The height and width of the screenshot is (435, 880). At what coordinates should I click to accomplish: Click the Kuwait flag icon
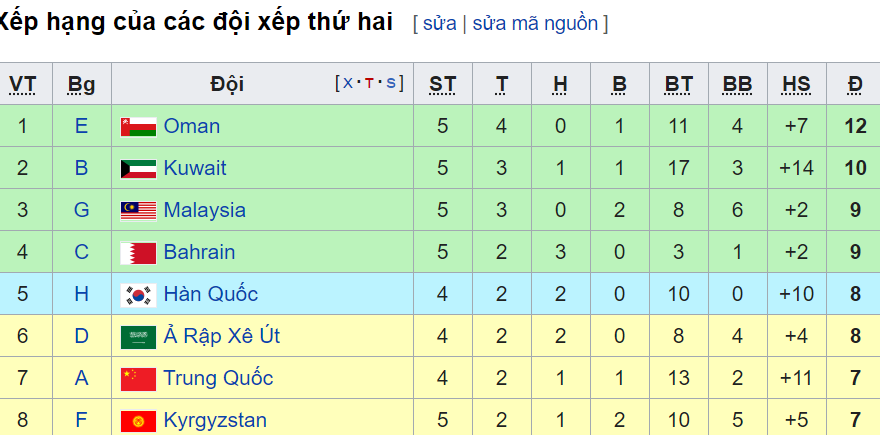point(138,168)
